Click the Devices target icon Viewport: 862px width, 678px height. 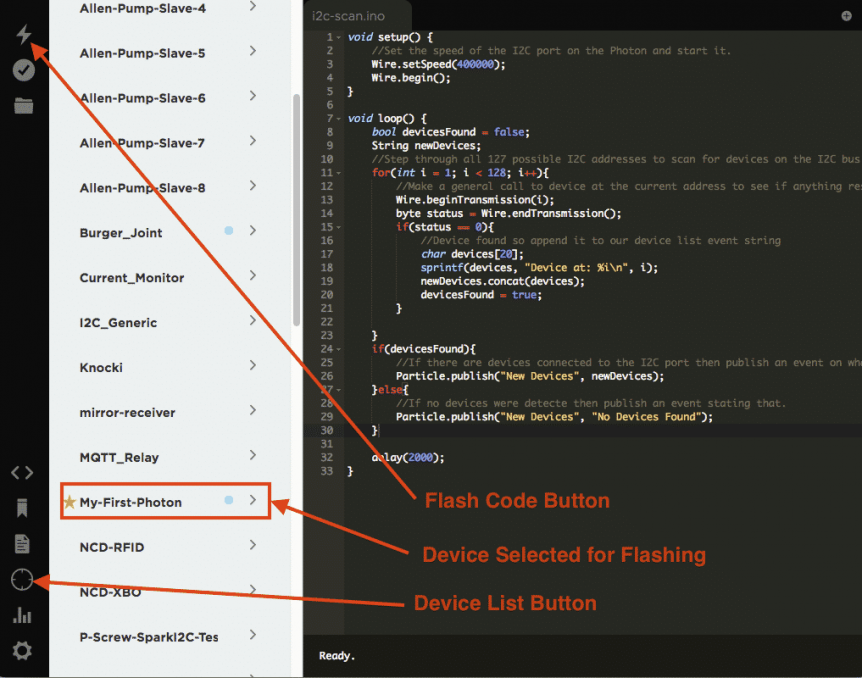point(22,579)
